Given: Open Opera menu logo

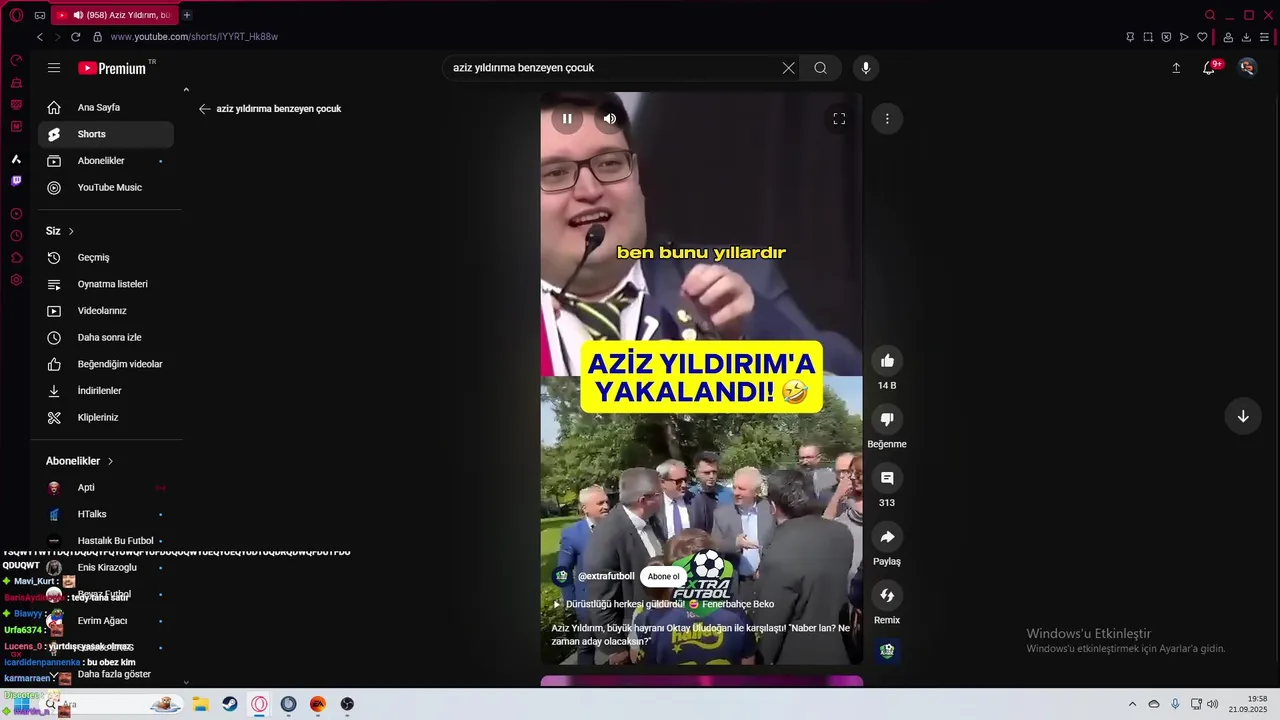Looking at the screenshot, I should (x=16, y=15).
